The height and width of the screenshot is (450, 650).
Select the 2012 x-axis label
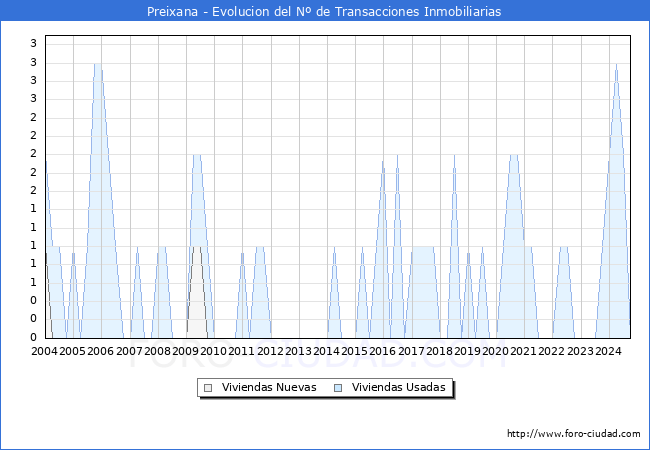point(270,351)
